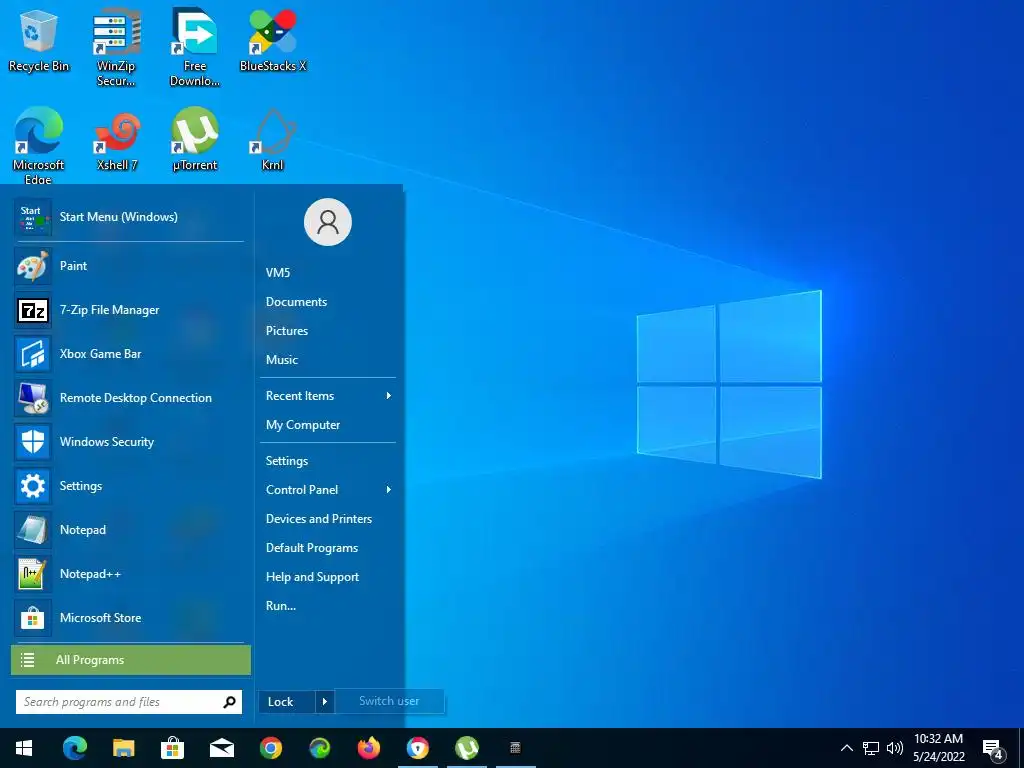Open Microsoft Store from program list
Screen dimensions: 1024x768
pos(129,618)
